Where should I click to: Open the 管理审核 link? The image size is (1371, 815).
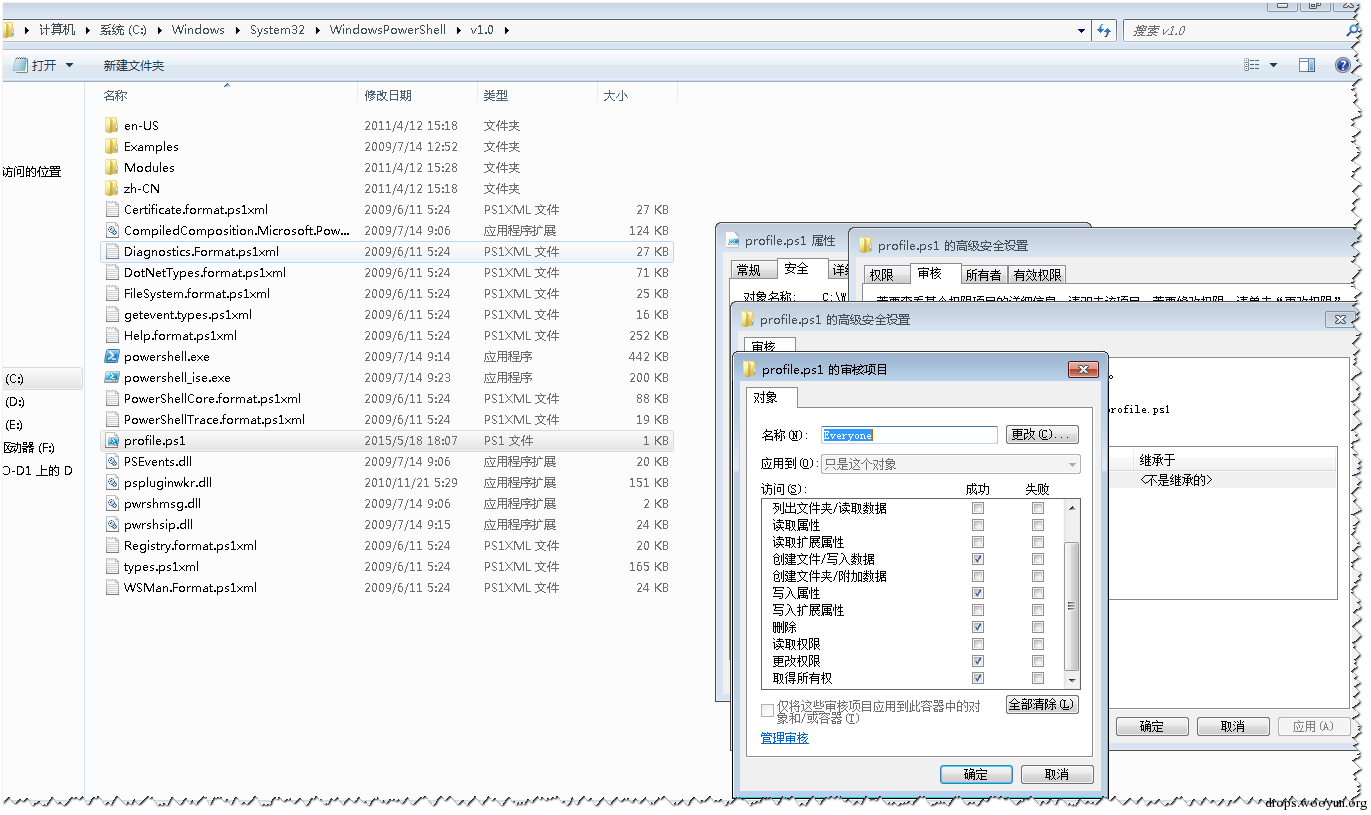coord(785,738)
